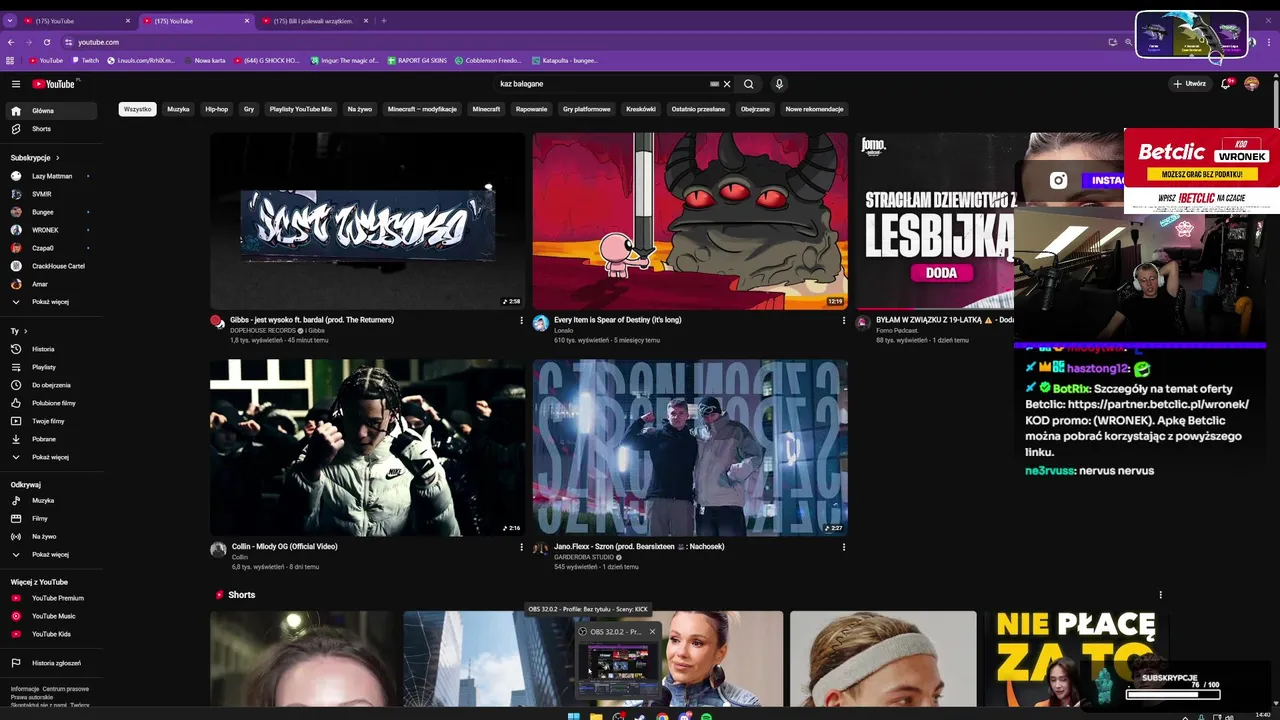This screenshot has width=1280, height=720.
Task: Switch to the first (175) YouTube tab
Action: coord(78,20)
